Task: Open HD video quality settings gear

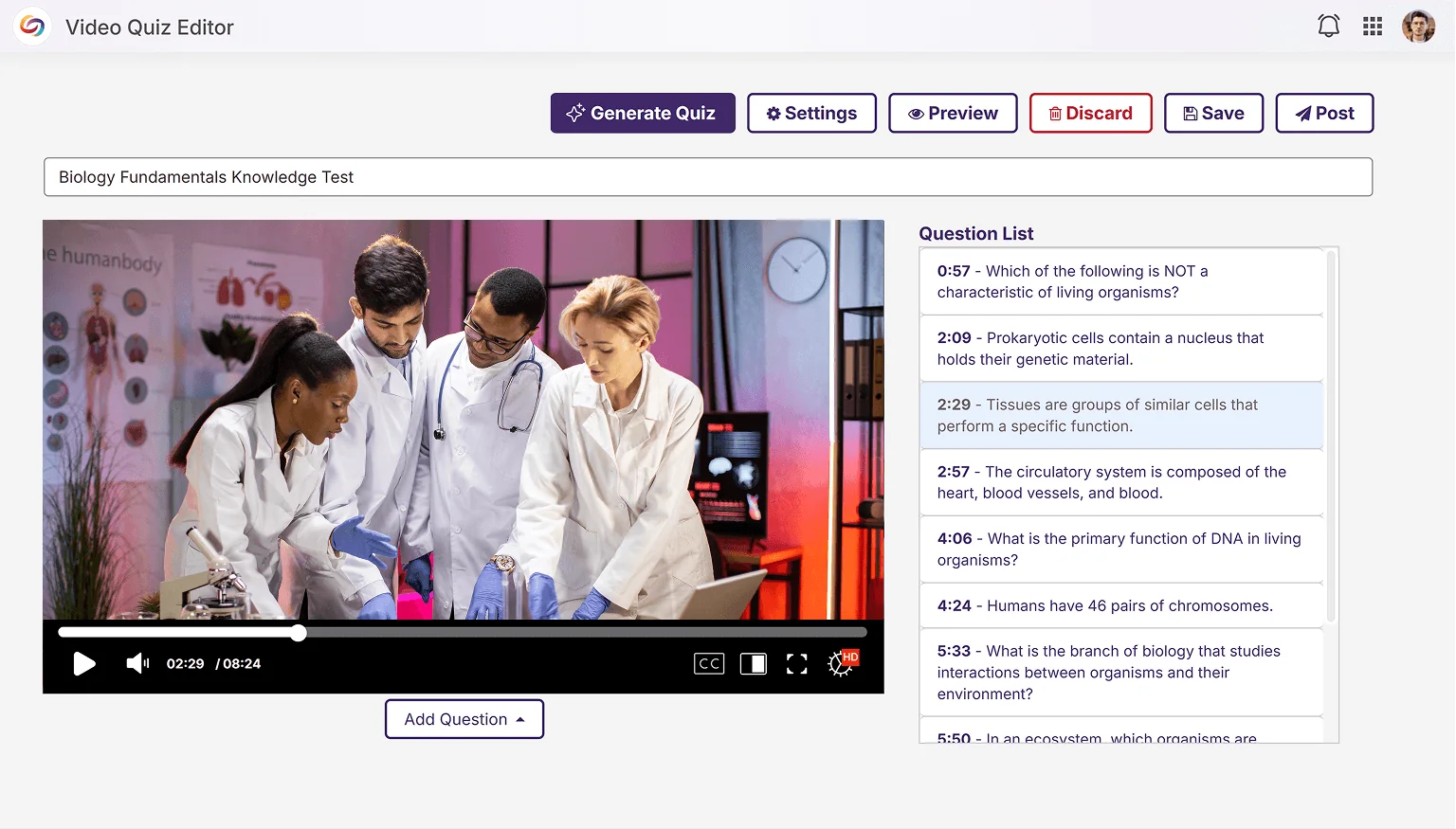Action: point(841,663)
